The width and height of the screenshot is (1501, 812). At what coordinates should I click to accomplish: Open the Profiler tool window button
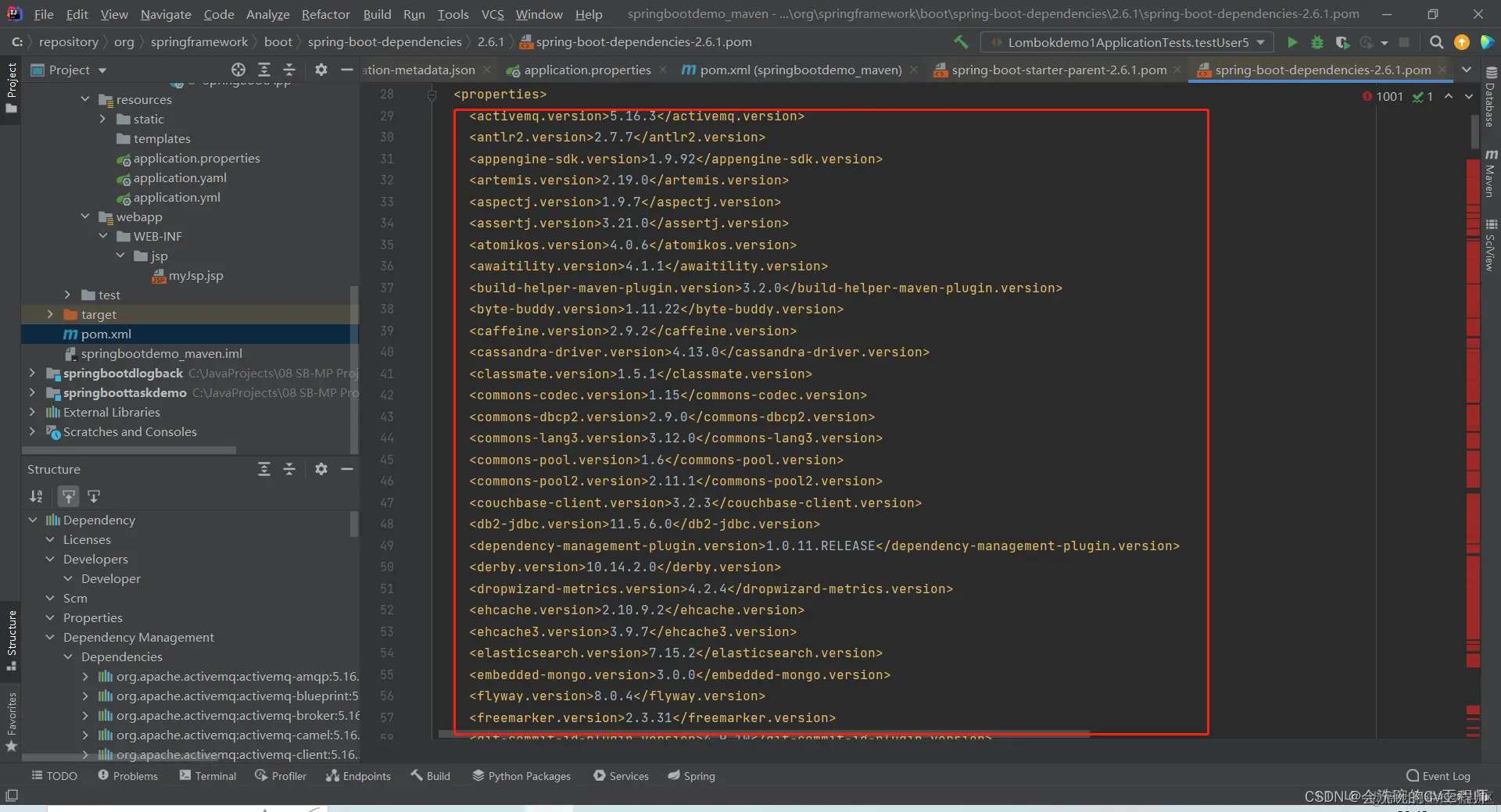281,775
